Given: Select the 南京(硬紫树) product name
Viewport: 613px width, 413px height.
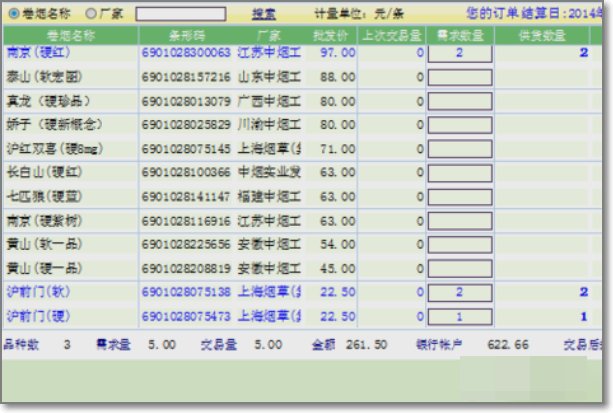Looking at the screenshot, I should (x=44, y=221).
